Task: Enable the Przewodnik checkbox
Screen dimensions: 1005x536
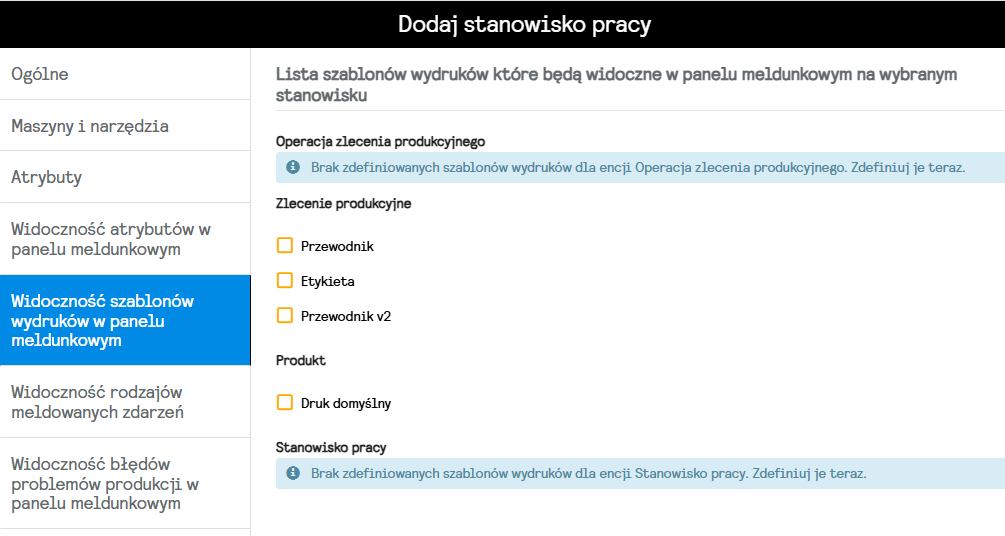Action: pyautogui.click(x=285, y=246)
